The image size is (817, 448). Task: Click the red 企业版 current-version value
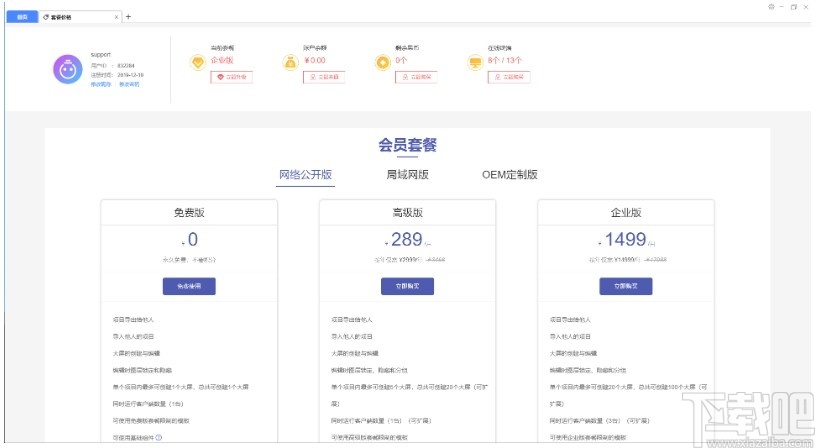222,60
